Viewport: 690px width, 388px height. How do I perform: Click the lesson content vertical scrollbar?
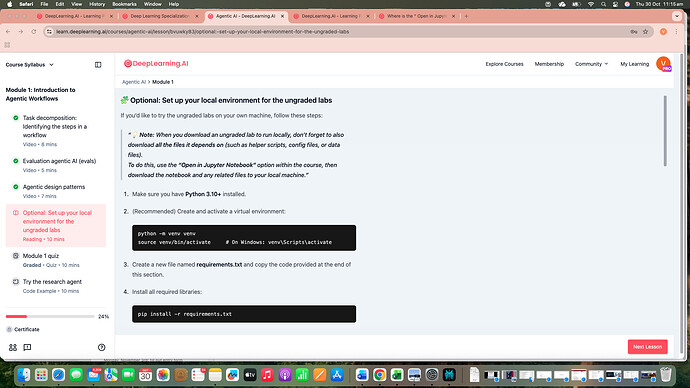coord(665,131)
